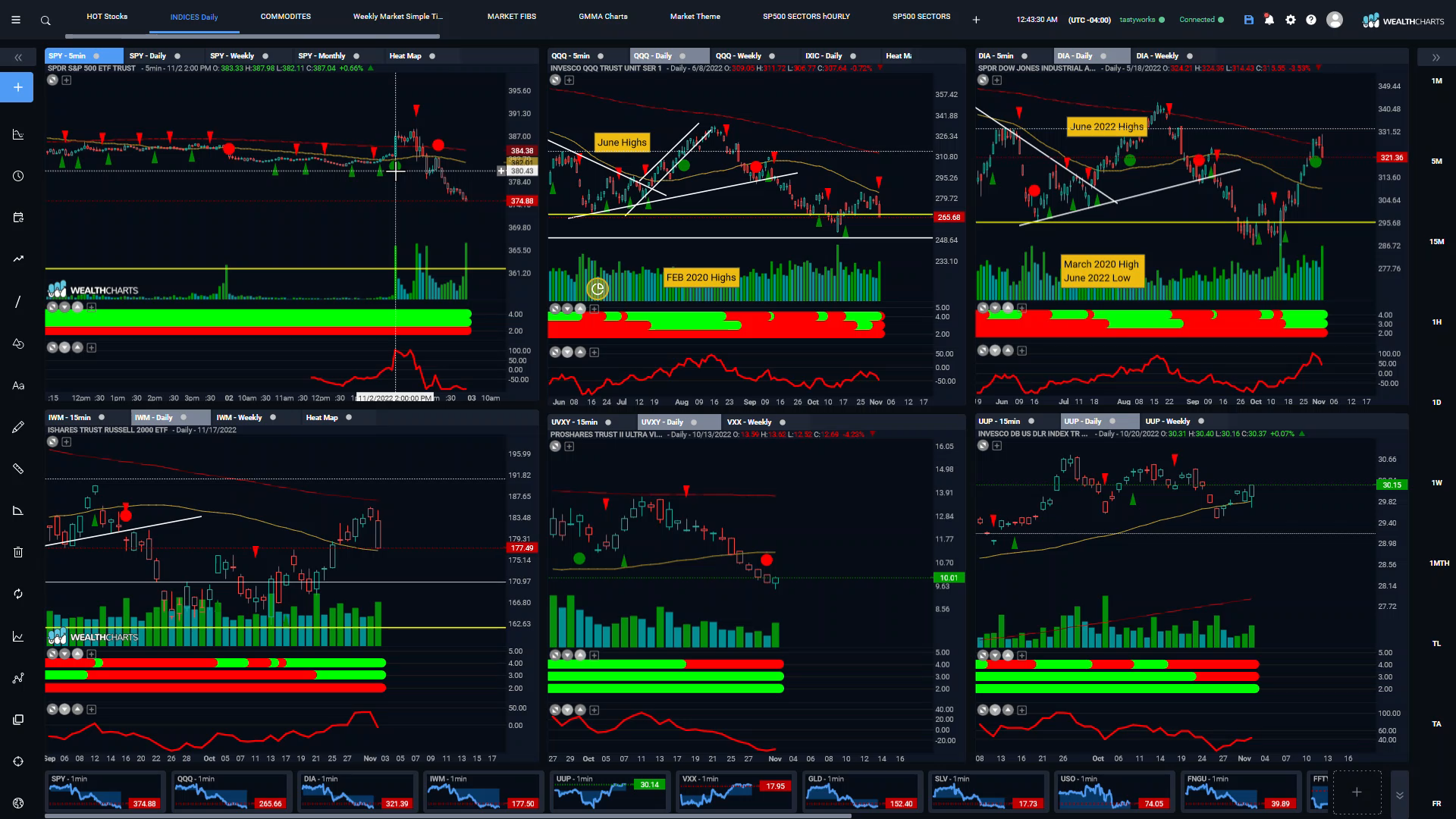Select 1M timeframe on right panel
This screenshot has height=819, width=1456.
click(x=1436, y=81)
